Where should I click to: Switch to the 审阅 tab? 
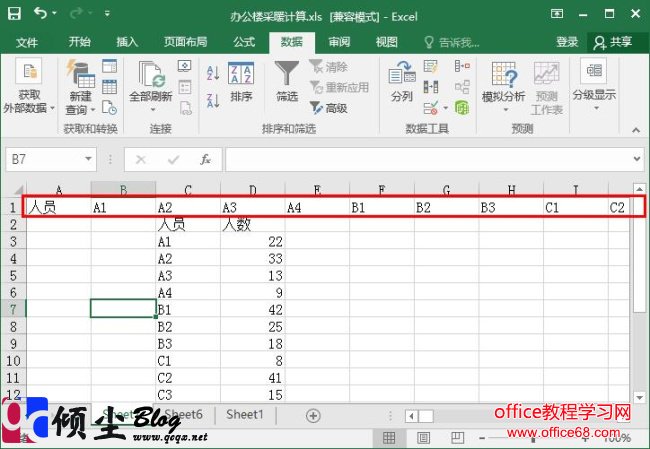tap(340, 42)
